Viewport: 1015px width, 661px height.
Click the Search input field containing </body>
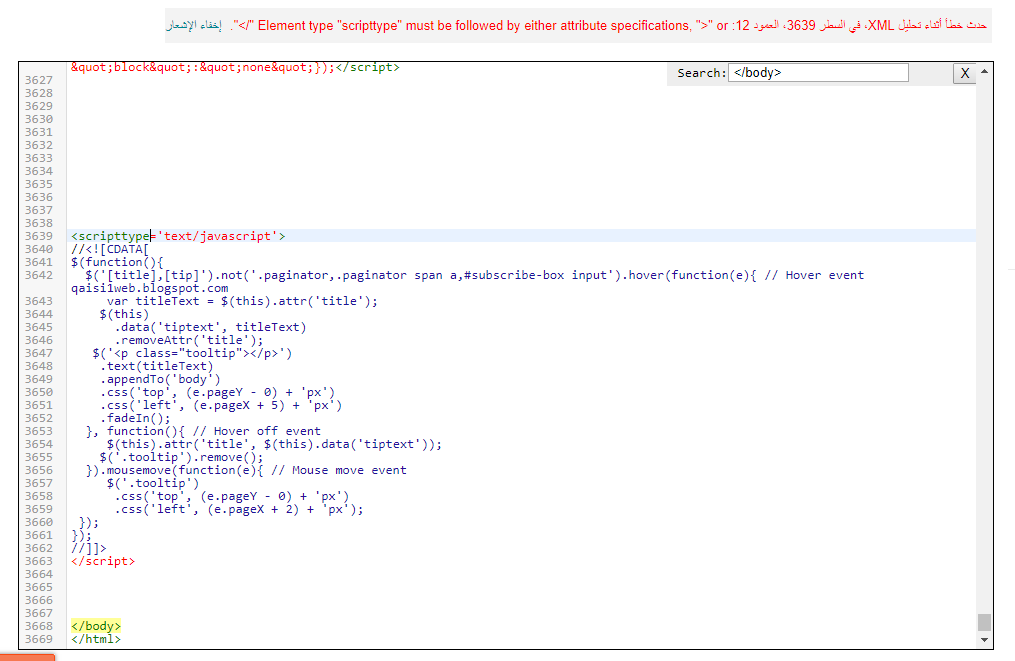click(818, 73)
